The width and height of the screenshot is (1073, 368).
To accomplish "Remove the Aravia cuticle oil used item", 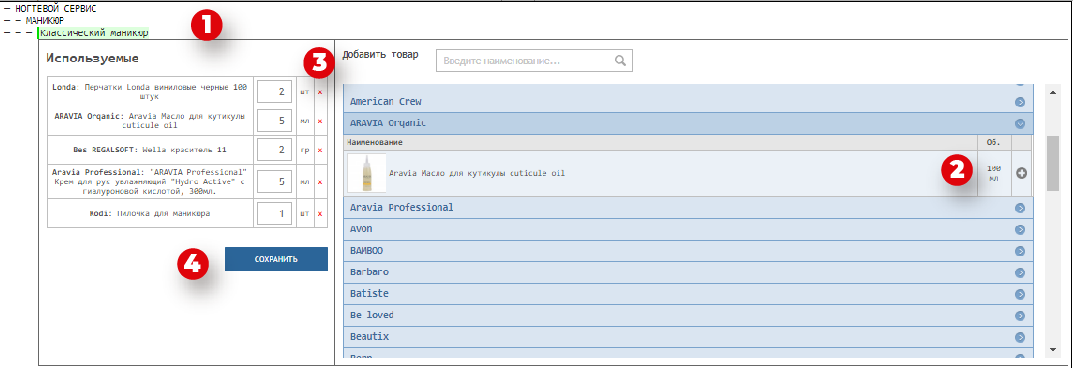I will pos(320,121).
